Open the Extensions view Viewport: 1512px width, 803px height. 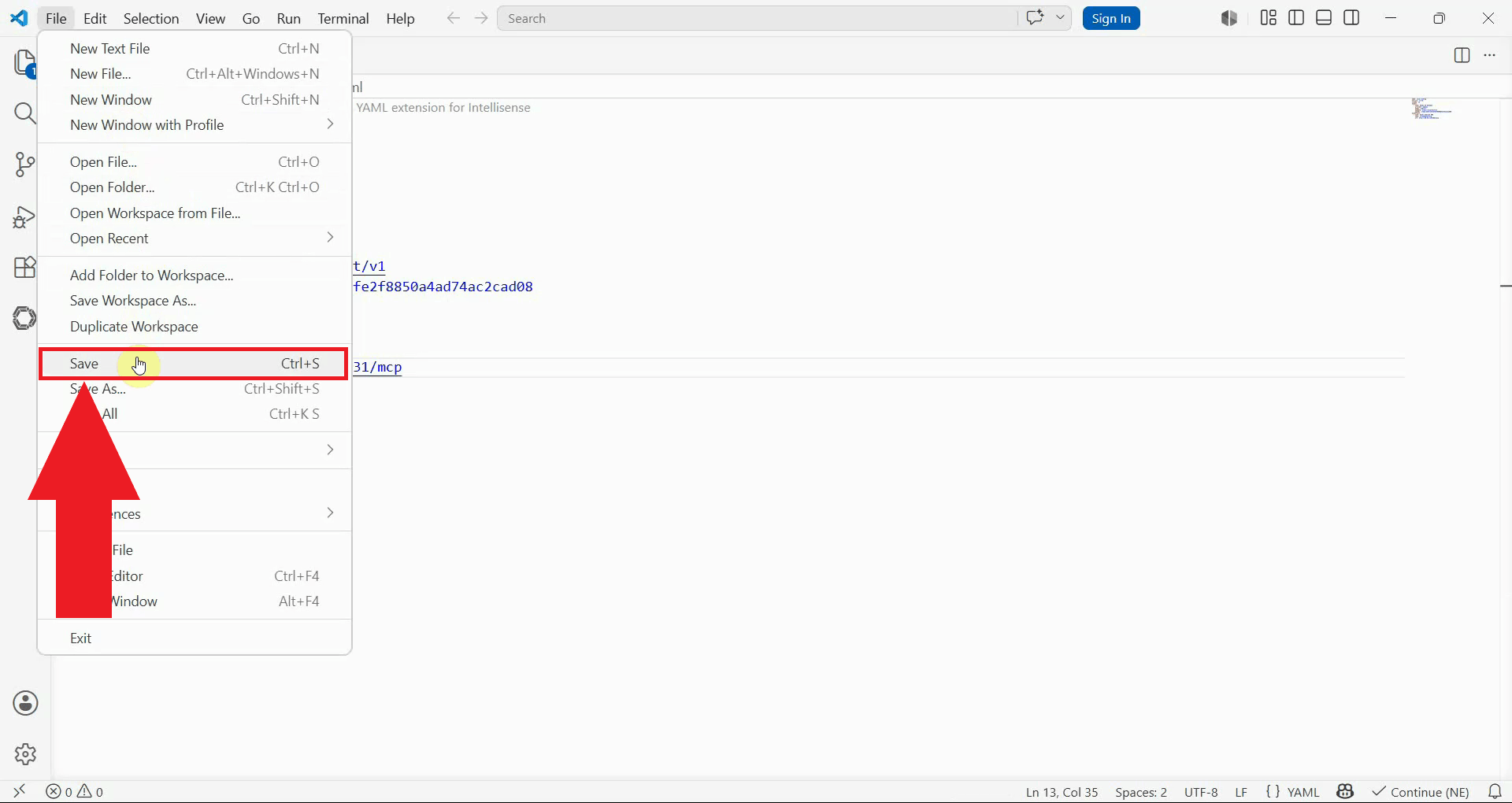25,268
